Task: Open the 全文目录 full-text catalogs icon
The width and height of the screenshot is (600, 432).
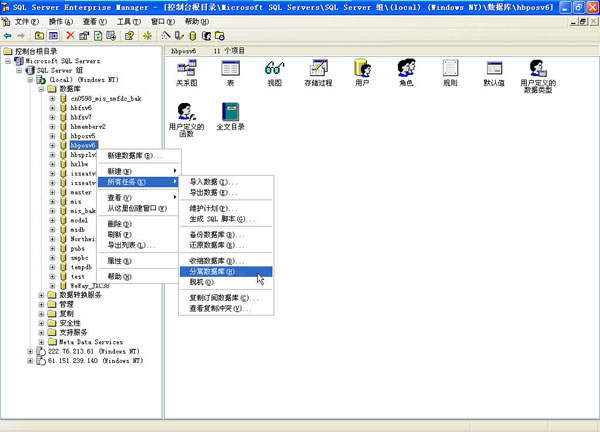Action: [230, 117]
